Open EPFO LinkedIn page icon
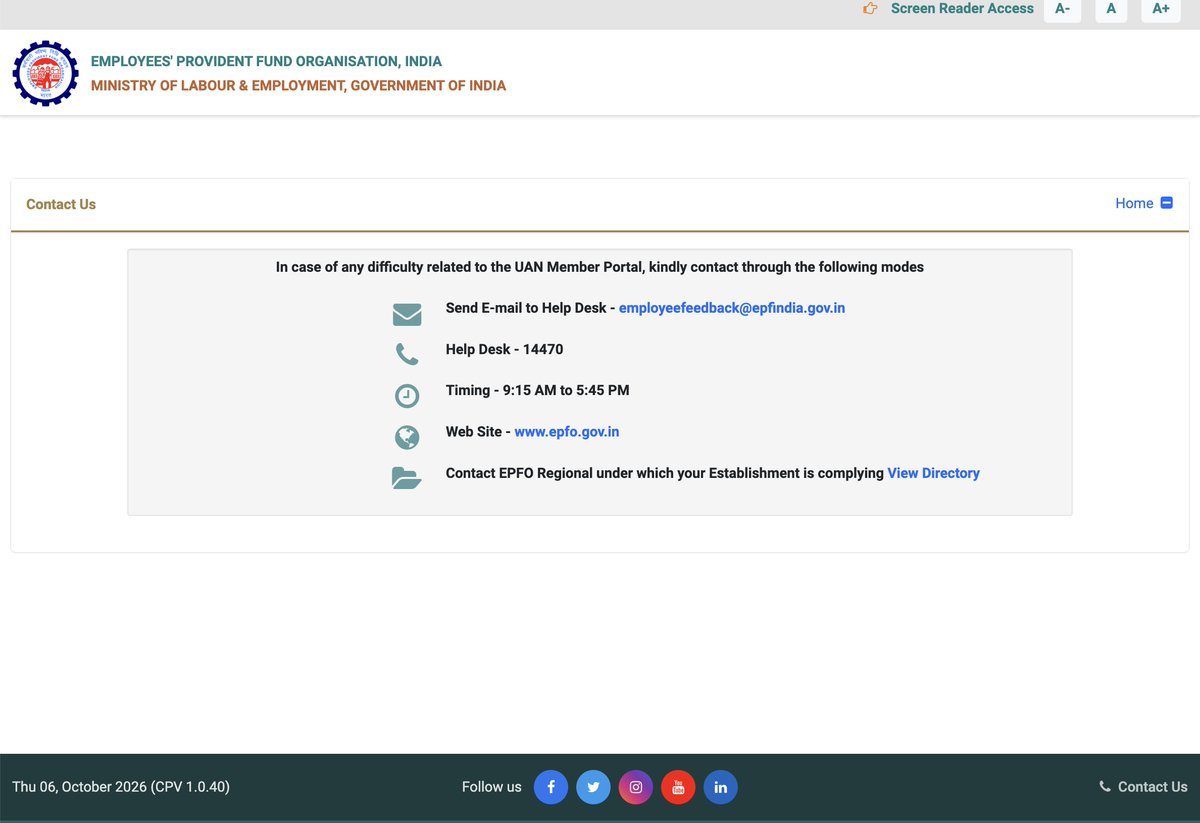Screen dimensions: 1200x823 pos(721,787)
